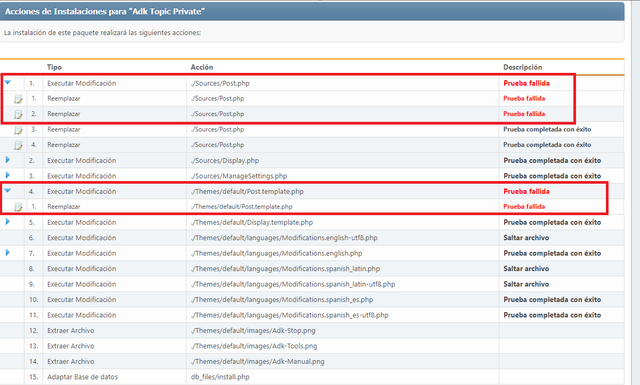Viewport: 640px width, 385px height.
Task: Open edit icon of fourth Post.php Reemplazar
Action: [18, 145]
